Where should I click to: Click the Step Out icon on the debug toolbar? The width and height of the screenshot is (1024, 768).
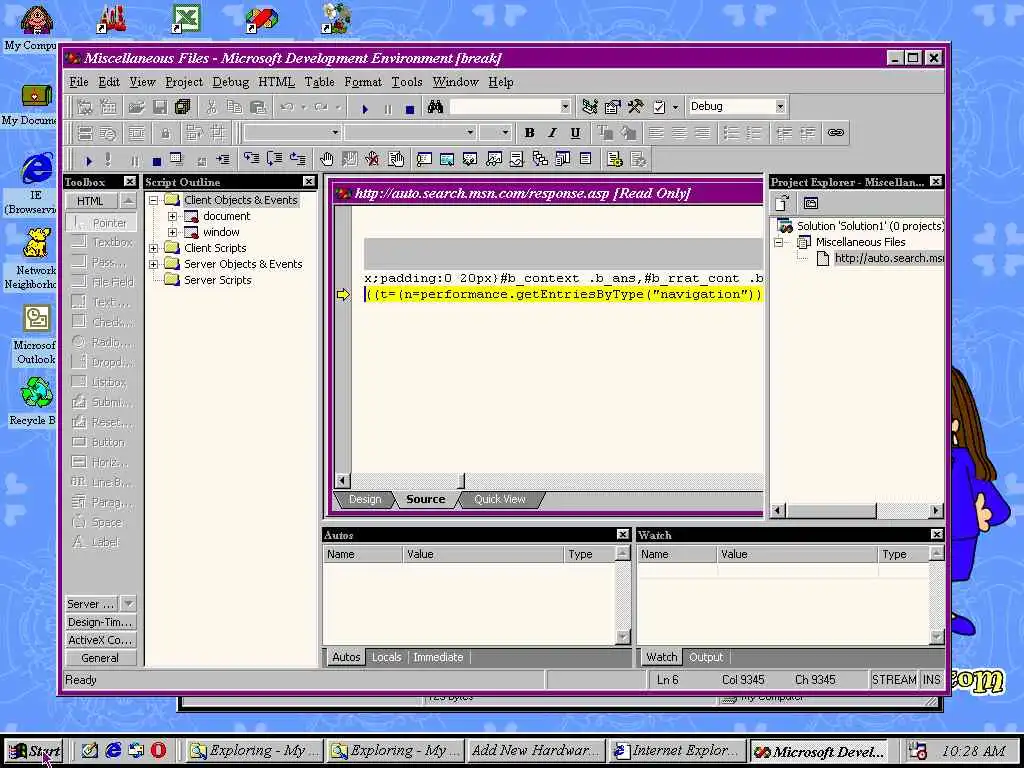click(298, 159)
